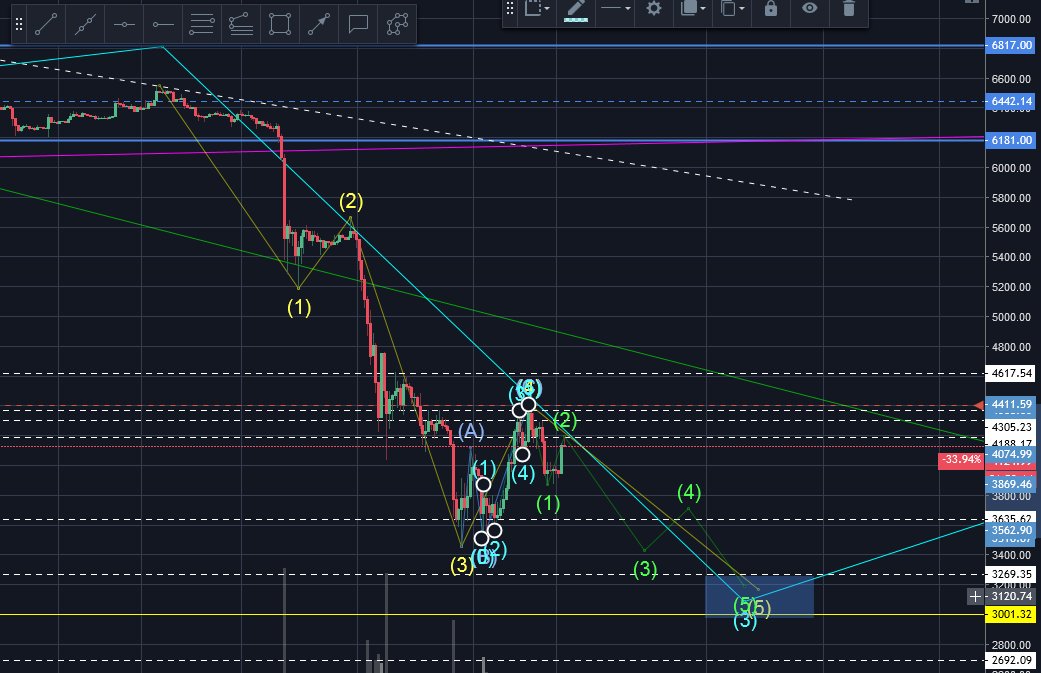This screenshot has width=1041, height=673.
Task: Hide the selected drawing with eye icon
Action: (809, 9)
